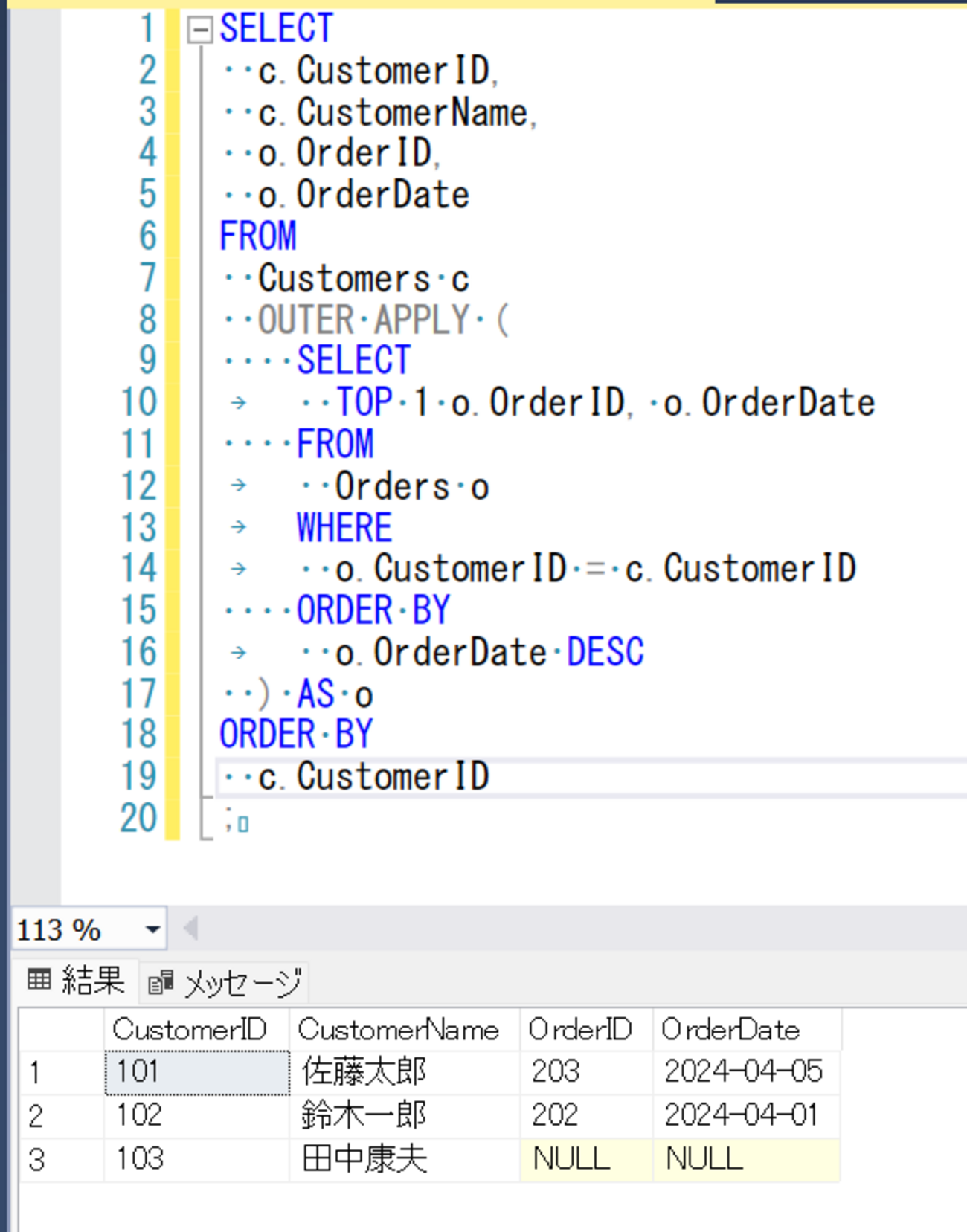Click the cell with OrderDate 2024-04-01

pos(747,1116)
